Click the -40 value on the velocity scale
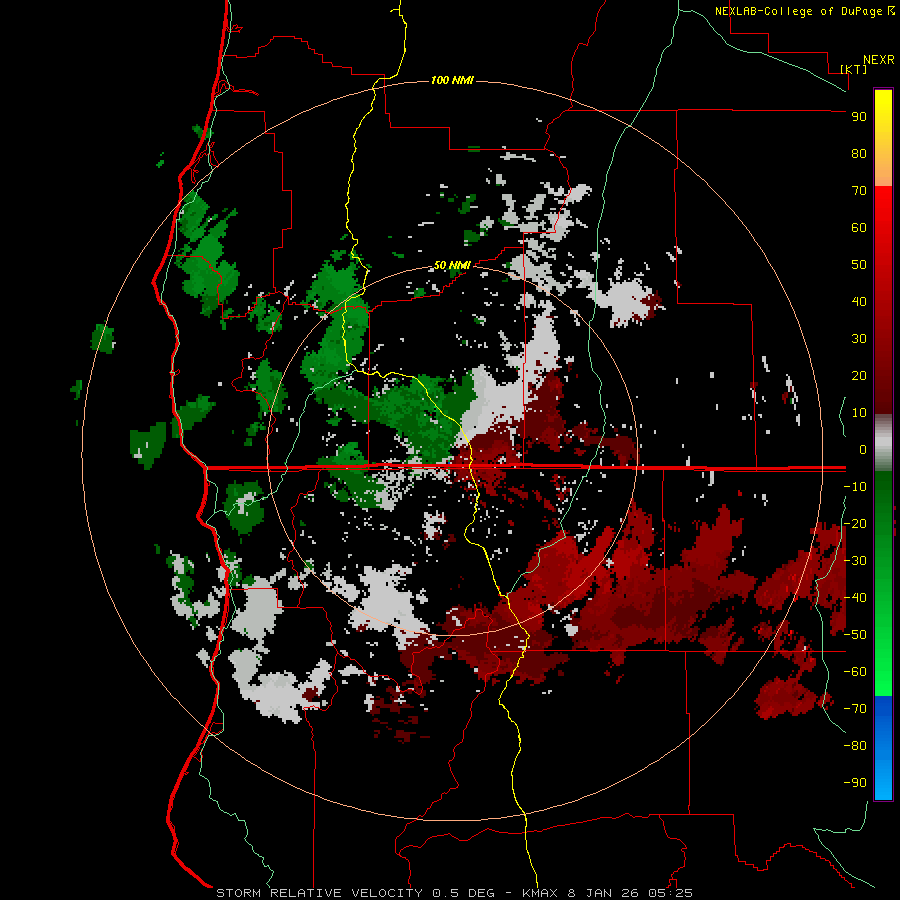Viewport: 900px width, 900px height. [855, 598]
